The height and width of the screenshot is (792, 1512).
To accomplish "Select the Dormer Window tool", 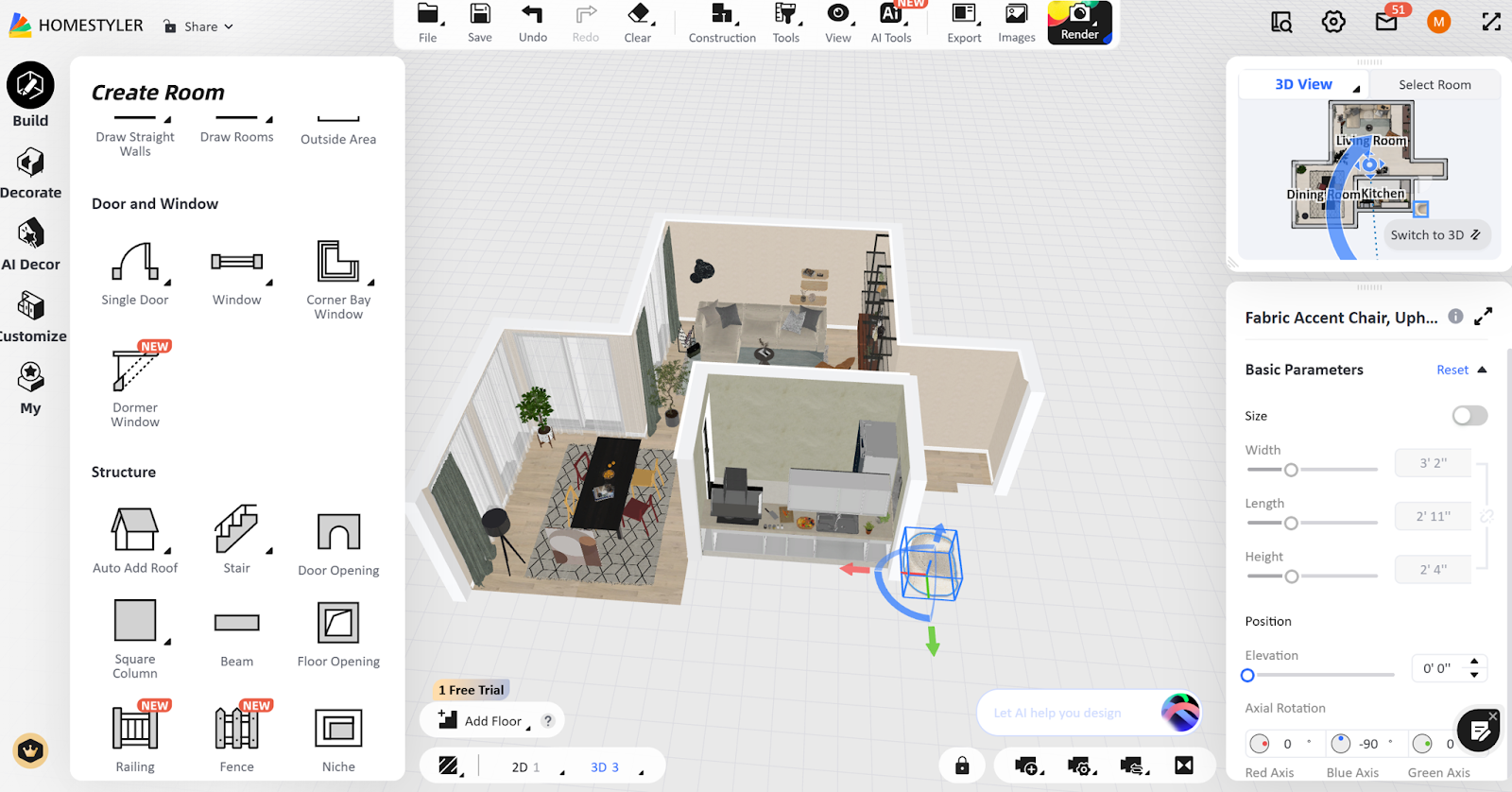I will tap(135, 385).
